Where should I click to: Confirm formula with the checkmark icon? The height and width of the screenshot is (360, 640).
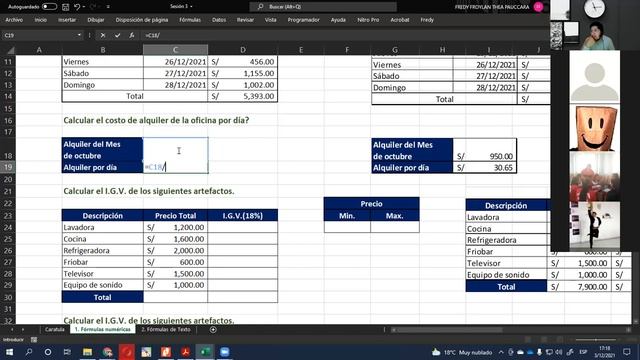pyautogui.click(x=118, y=36)
